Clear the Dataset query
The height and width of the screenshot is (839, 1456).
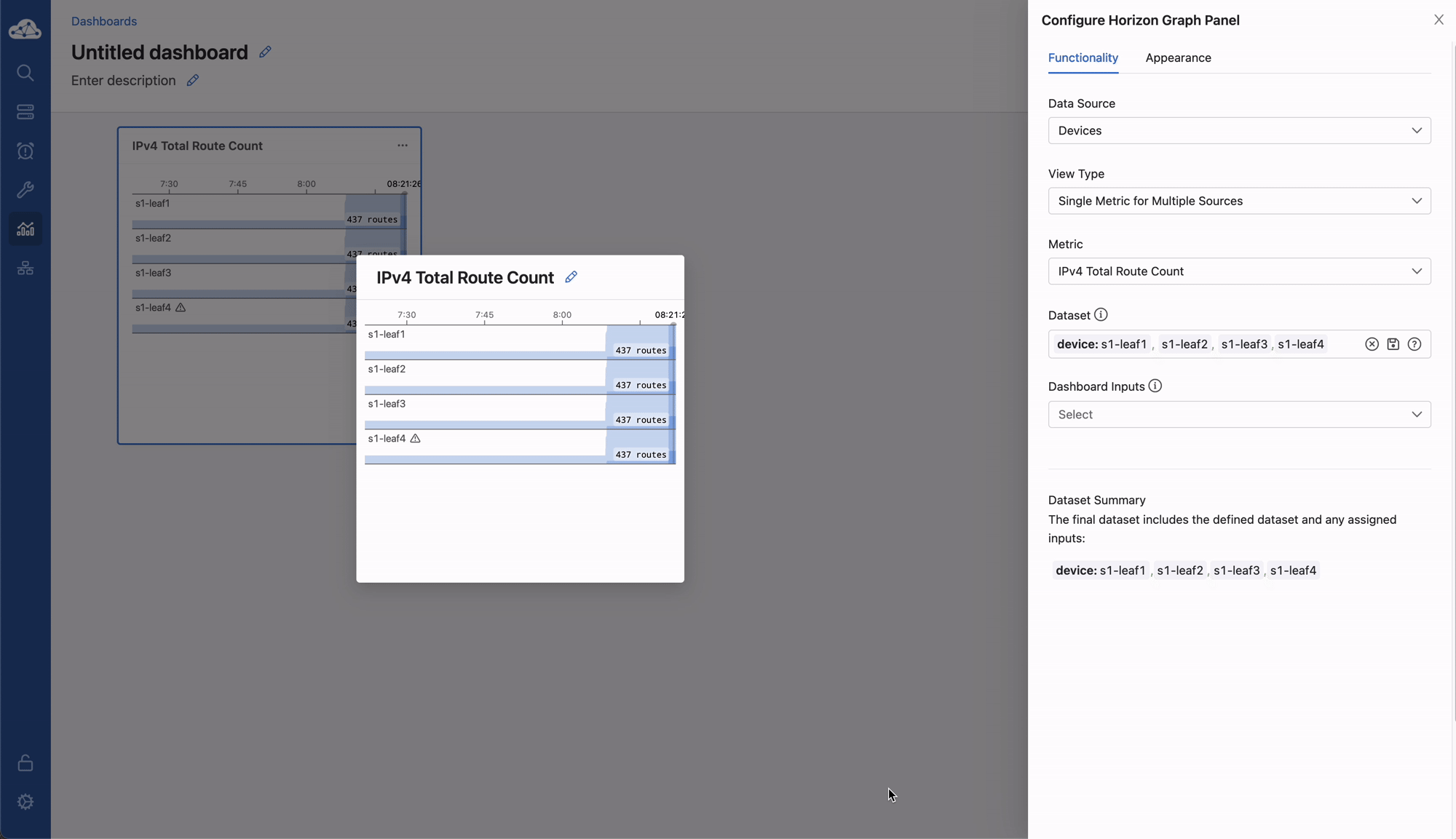click(x=1372, y=344)
